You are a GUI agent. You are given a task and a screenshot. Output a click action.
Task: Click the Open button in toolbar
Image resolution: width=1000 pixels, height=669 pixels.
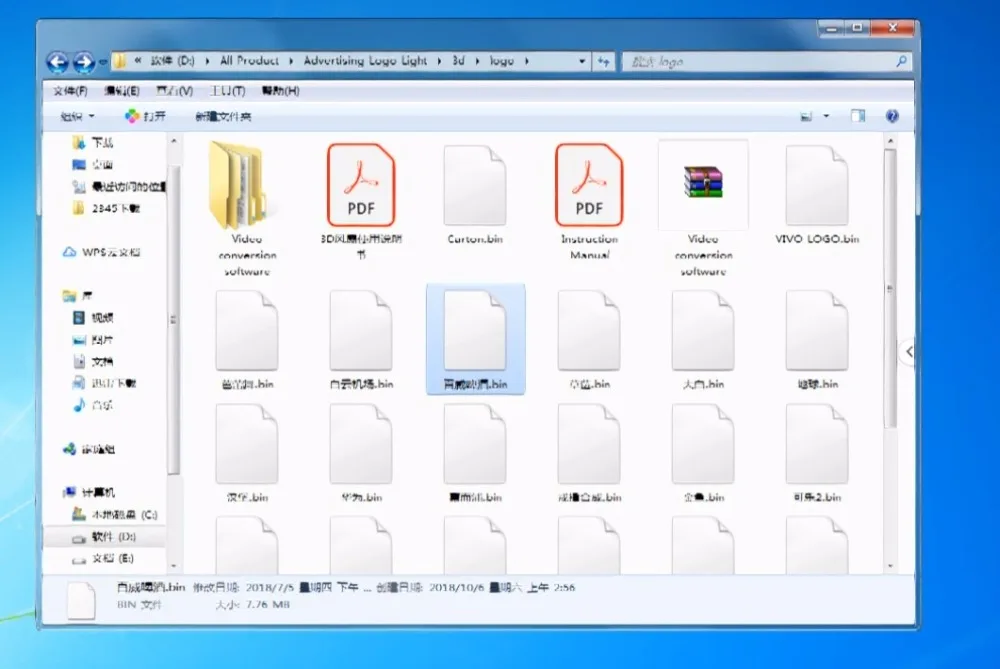145,116
